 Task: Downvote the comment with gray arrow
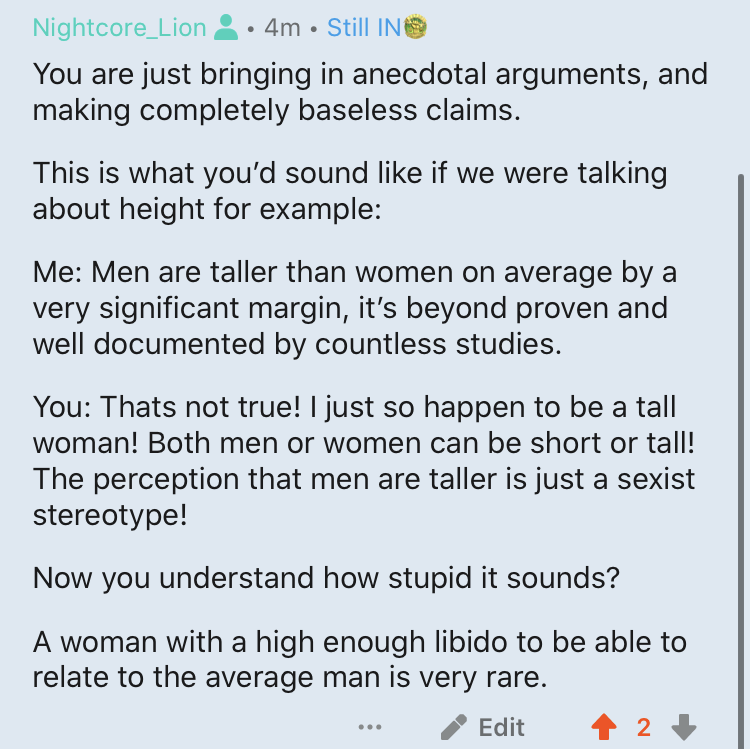684,727
